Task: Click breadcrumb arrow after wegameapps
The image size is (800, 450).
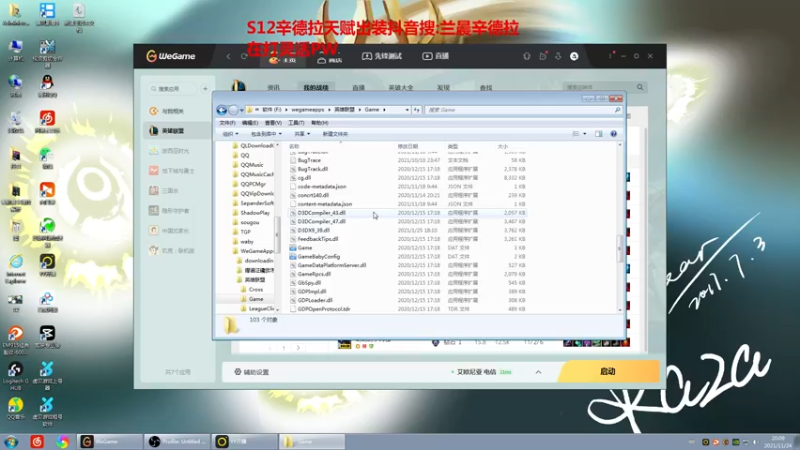Action: pos(329,110)
